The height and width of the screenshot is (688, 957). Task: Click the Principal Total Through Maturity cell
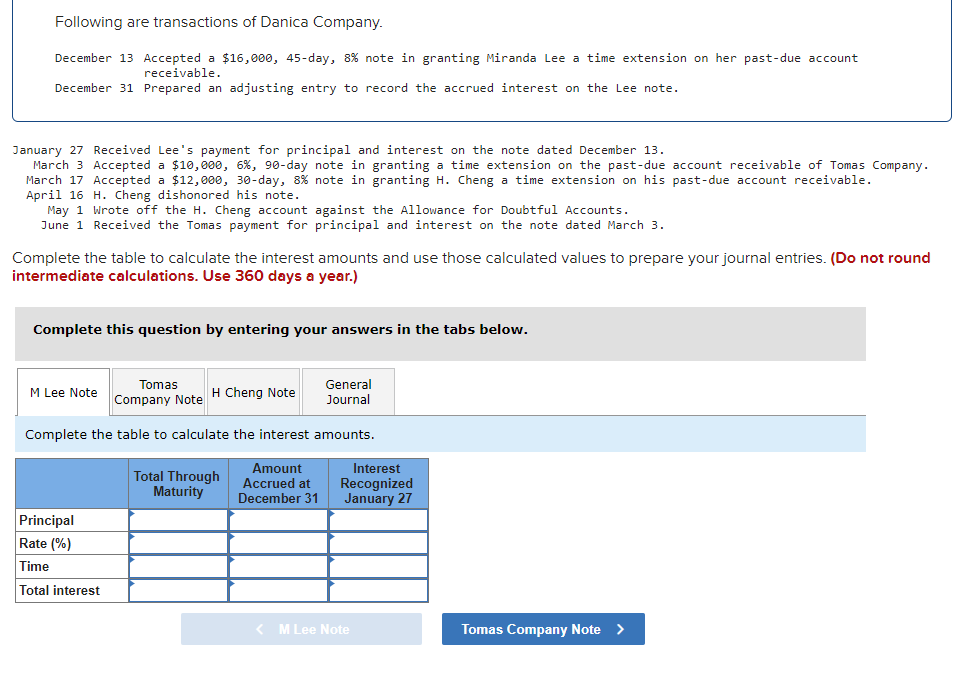point(178,520)
